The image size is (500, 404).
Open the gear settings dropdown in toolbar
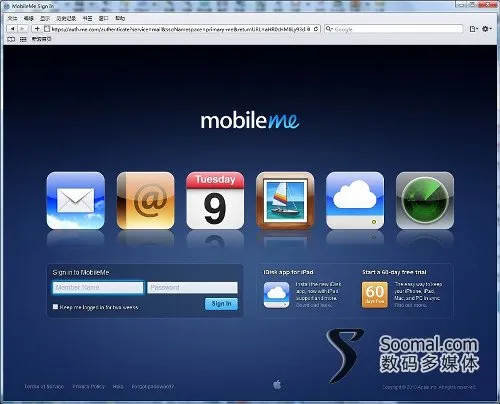click(487, 29)
